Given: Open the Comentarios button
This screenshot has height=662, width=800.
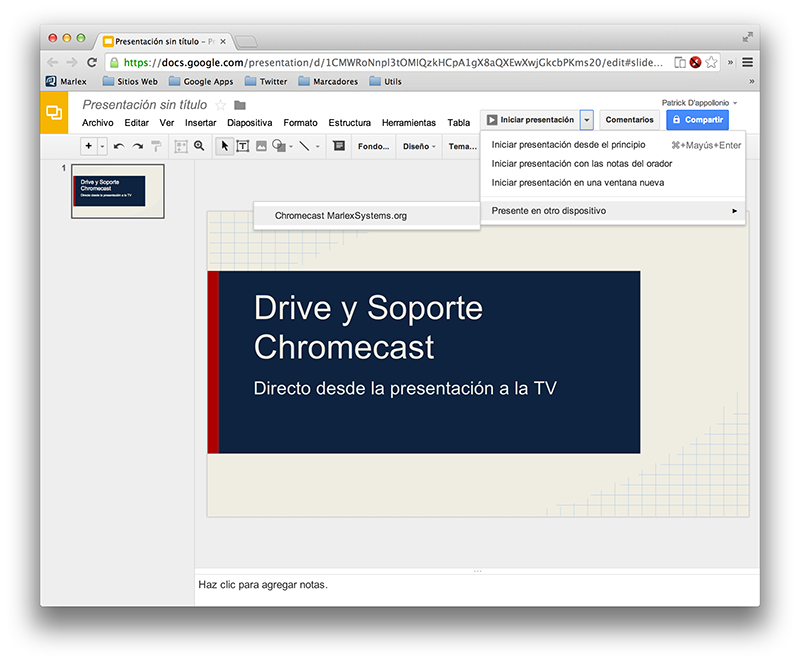Looking at the screenshot, I should [x=630, y=120].
